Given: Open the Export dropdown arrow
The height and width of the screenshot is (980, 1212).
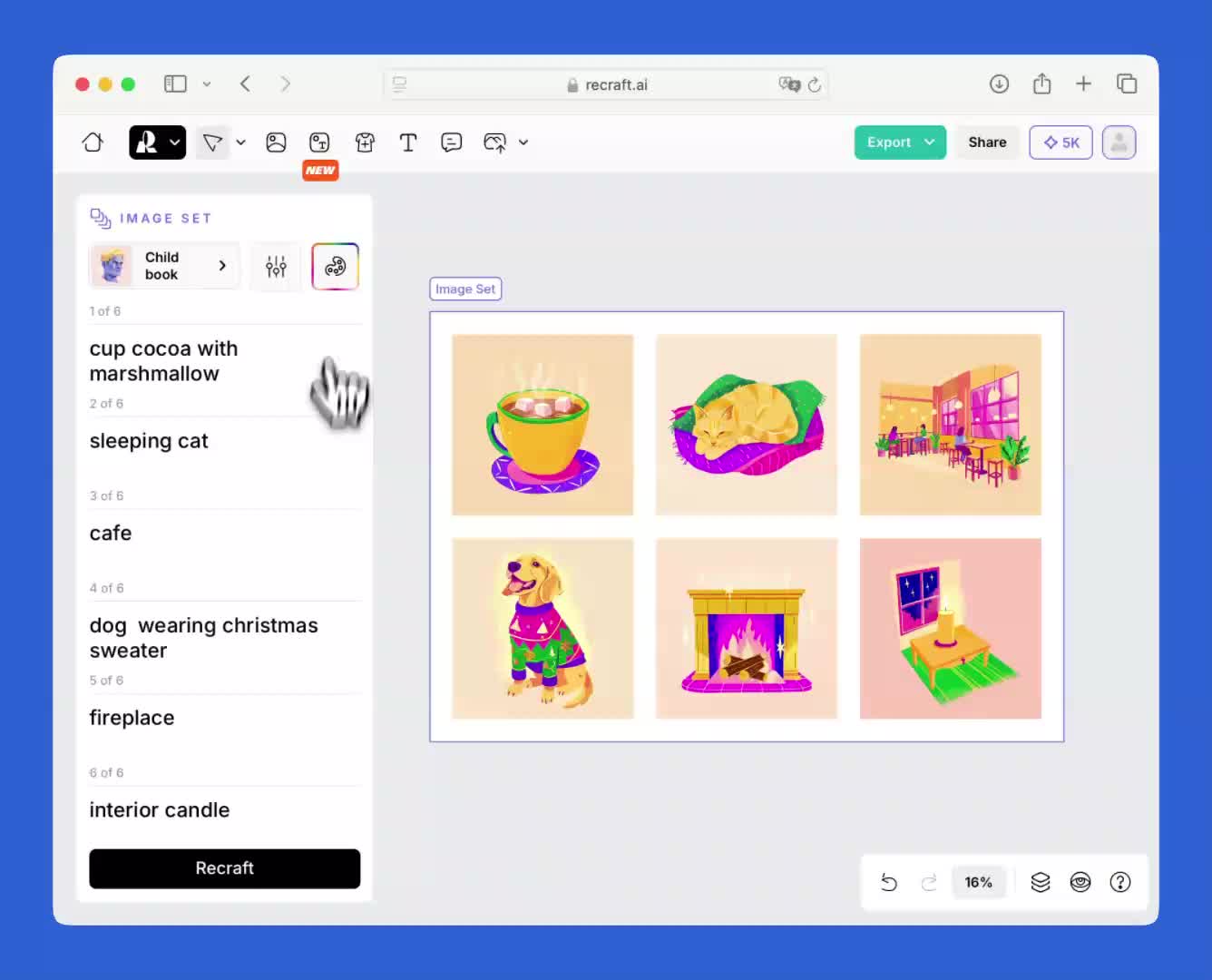Looking at the screenshot, I should 930,142.
